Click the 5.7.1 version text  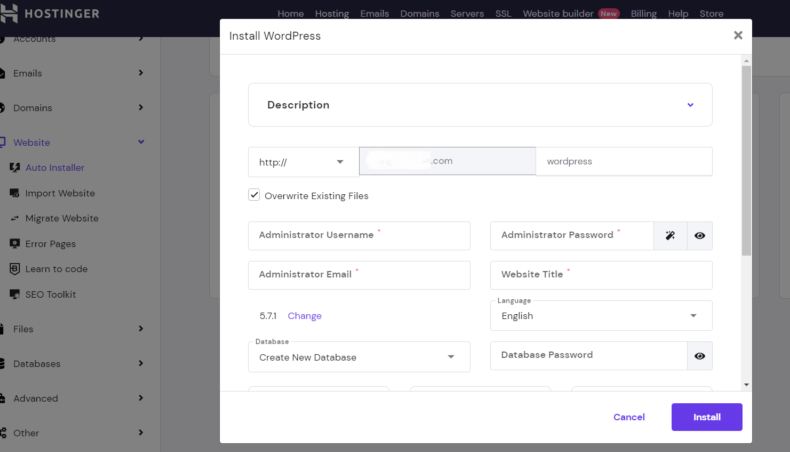click(268, 315)
